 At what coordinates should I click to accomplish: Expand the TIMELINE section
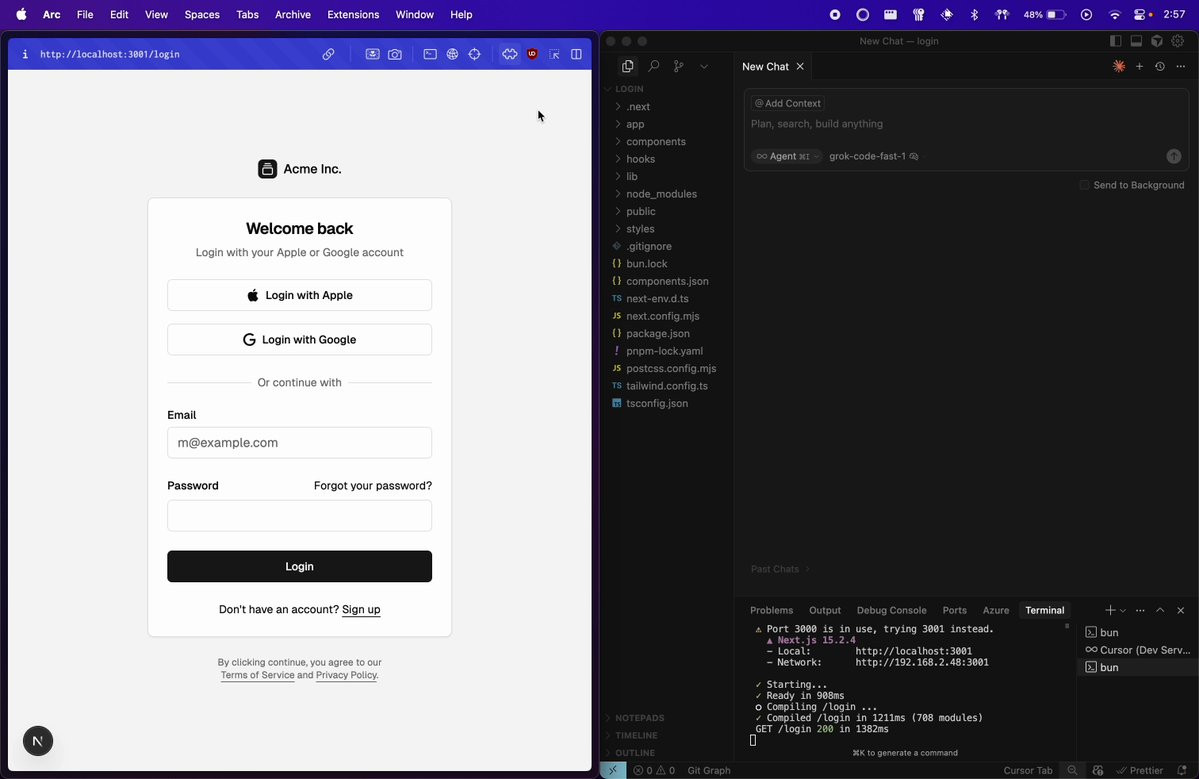(x=636, y=735)
